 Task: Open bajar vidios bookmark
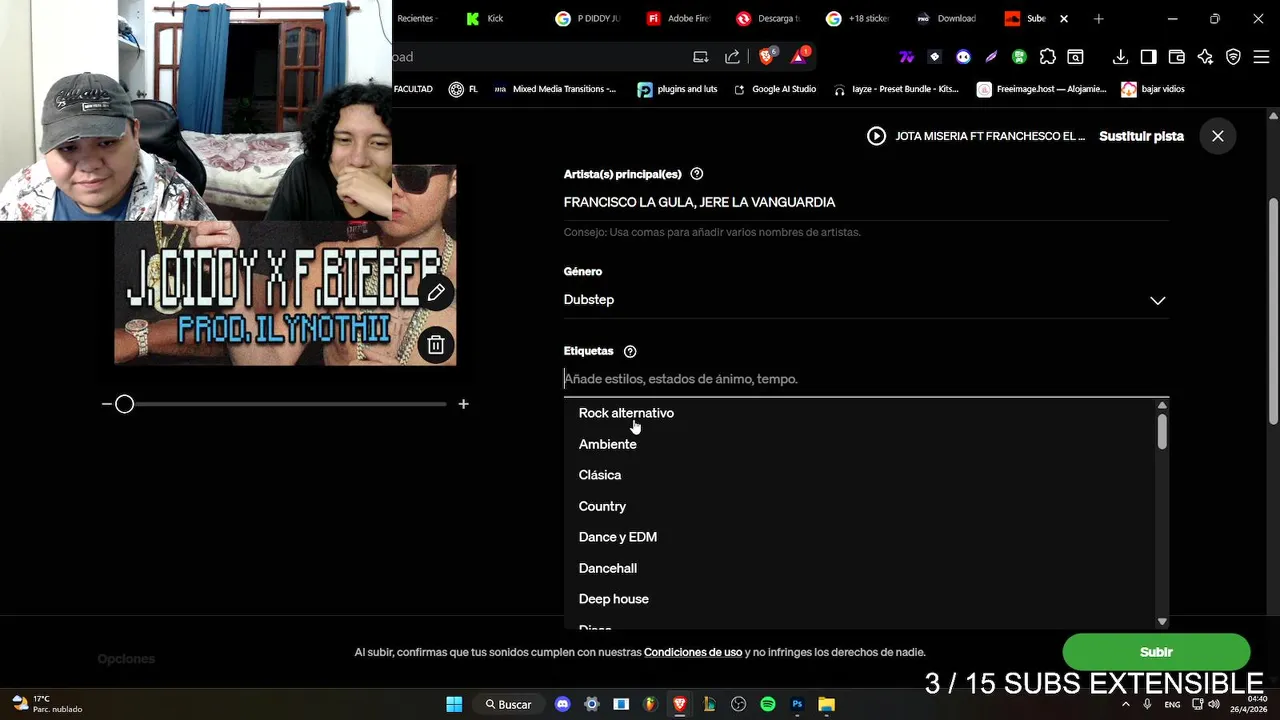click(1153, 89)
